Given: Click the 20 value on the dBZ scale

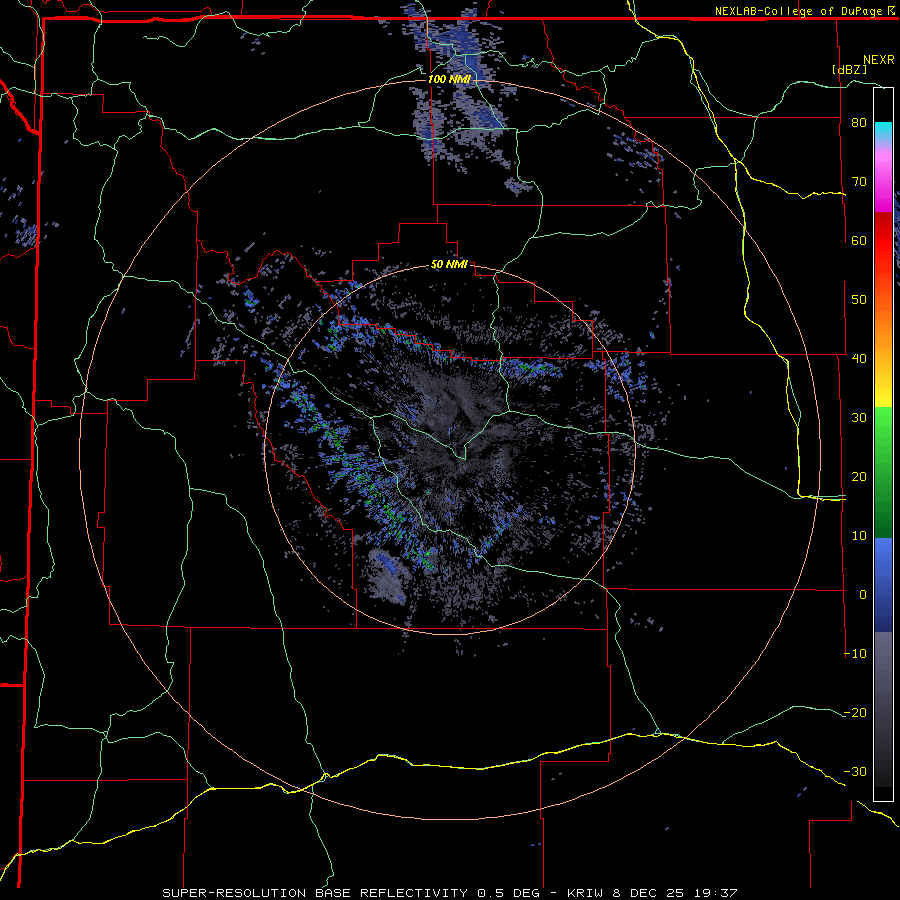Looking at the screenshot, I should pos(859,477).
